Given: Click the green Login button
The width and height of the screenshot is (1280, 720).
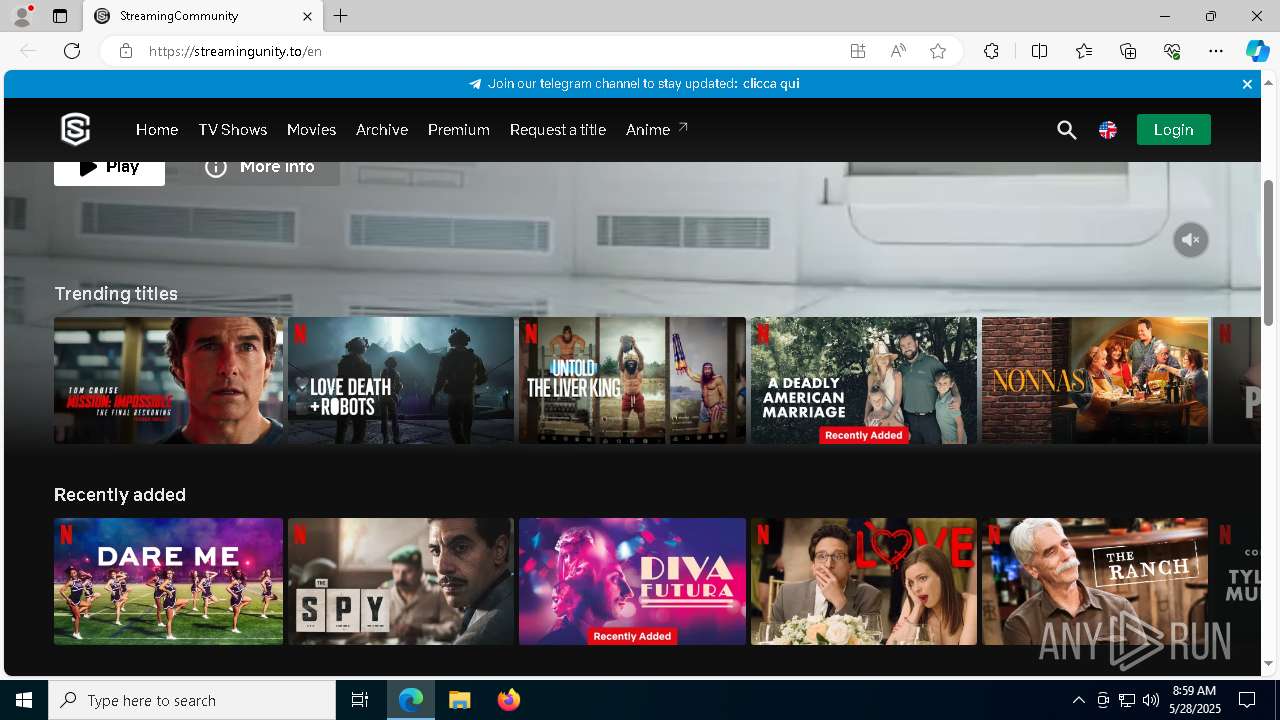Looking at the screenshot, I should click(1173, 129).
